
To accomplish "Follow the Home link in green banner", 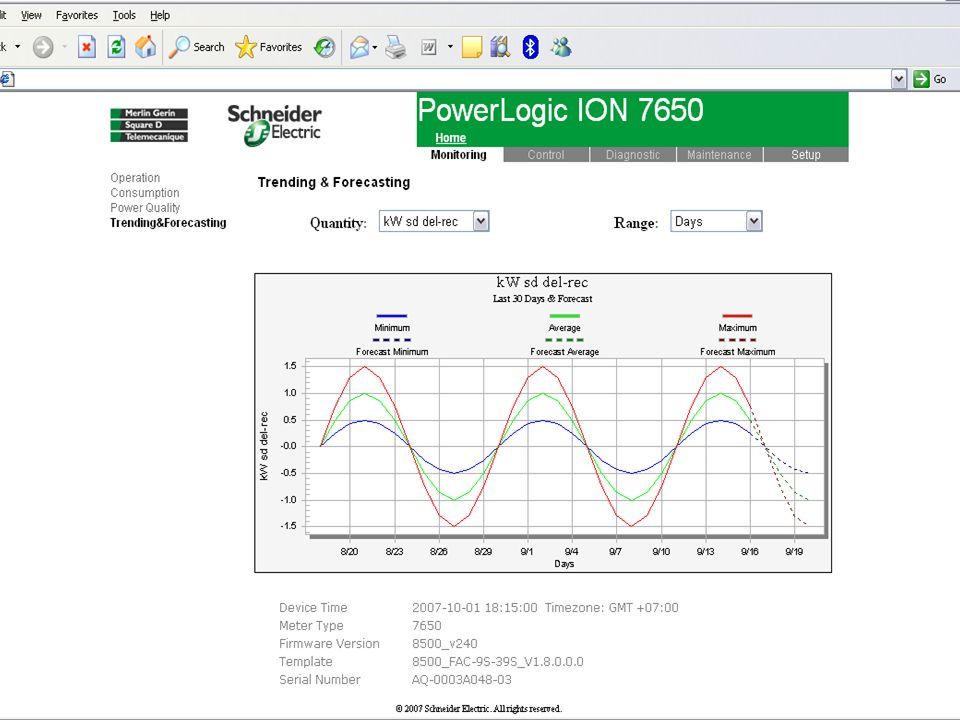I will pos(451,138).
